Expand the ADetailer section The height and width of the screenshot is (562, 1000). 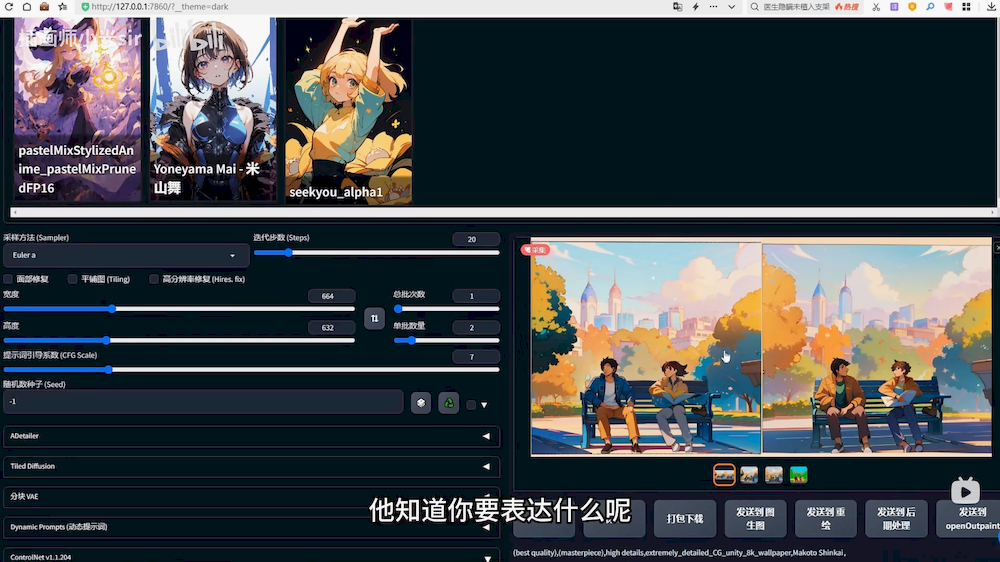point(252,436)
